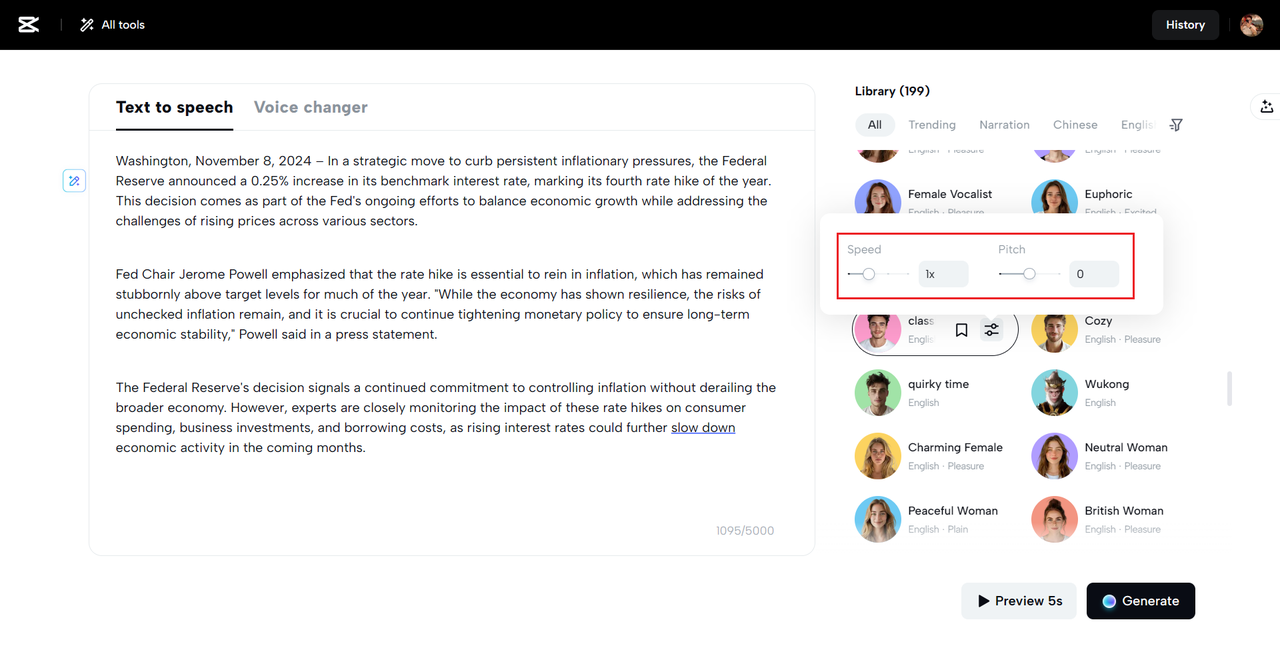Open the voice filter options
Screen dimensions: 1280x646
[x=1175, y=124]
